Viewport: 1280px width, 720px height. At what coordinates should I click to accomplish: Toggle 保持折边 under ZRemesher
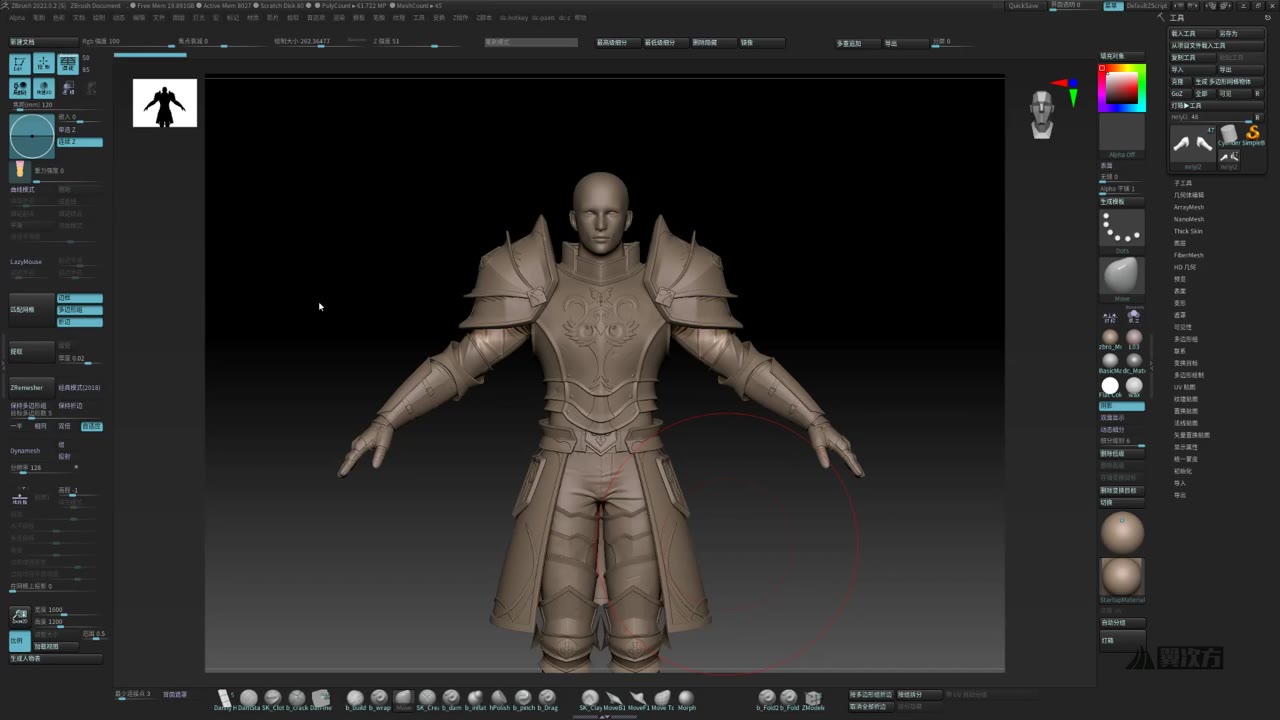click(x=71, y=405)
